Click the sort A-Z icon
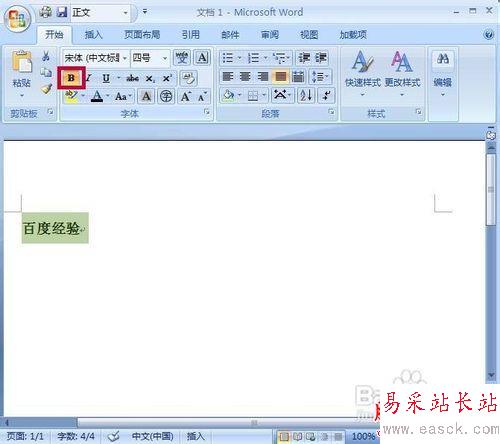Viewport: 500px width, 444px height. point(306,96)
